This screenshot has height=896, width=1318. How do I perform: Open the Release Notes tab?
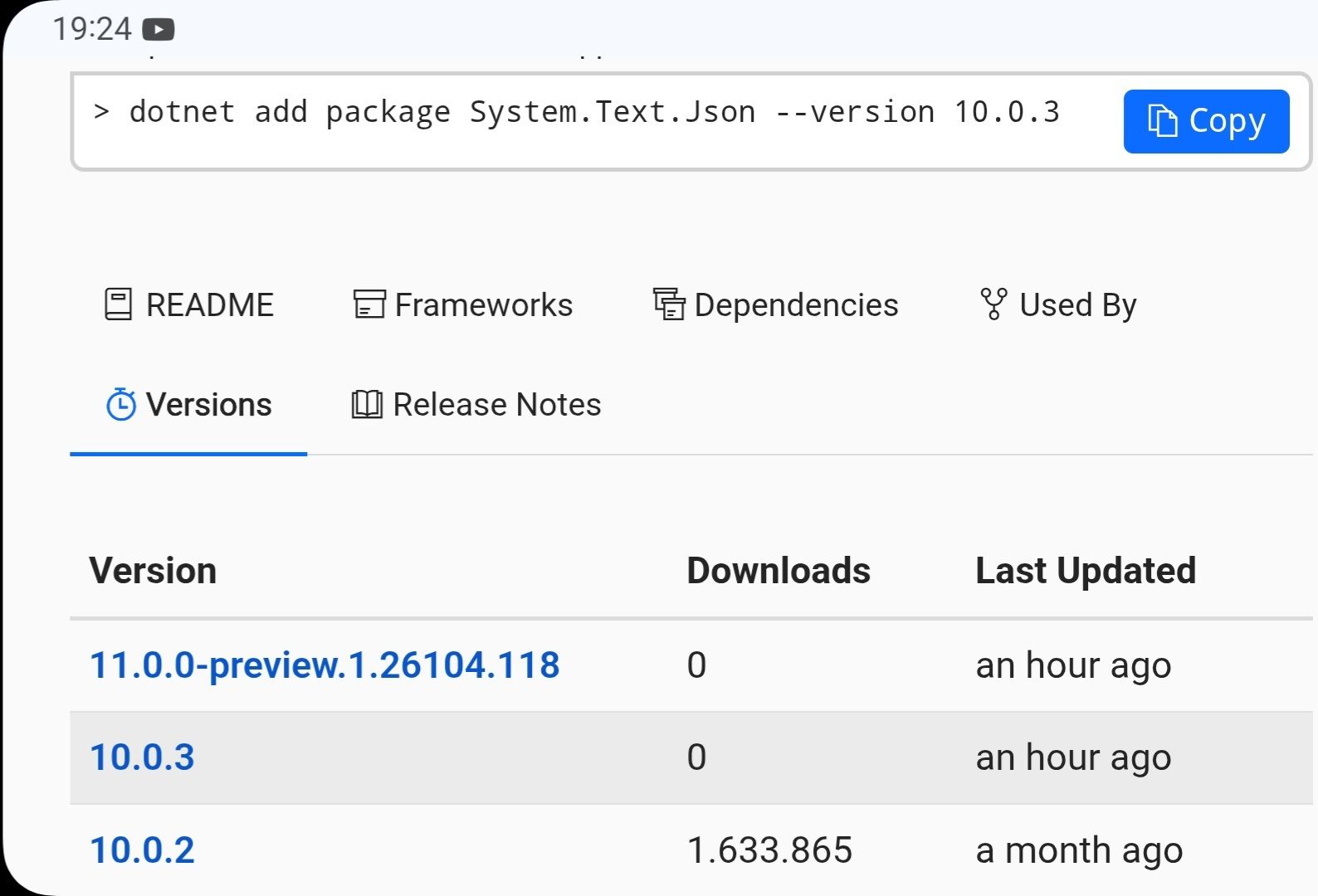coord(496,405)
